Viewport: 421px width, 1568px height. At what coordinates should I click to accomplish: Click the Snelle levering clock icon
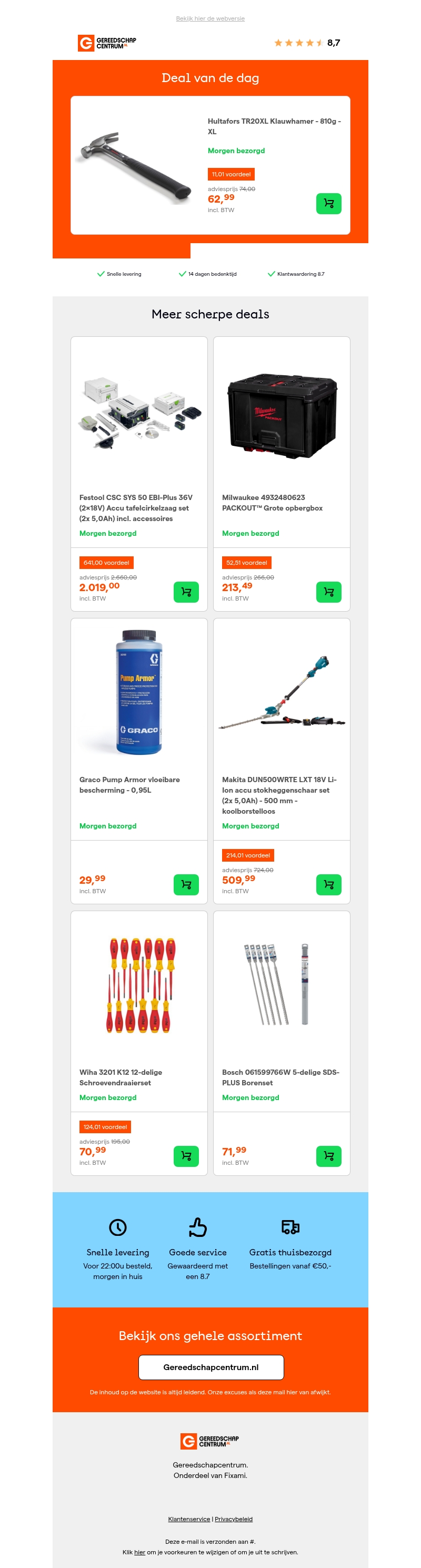[x=117, y=1226]
